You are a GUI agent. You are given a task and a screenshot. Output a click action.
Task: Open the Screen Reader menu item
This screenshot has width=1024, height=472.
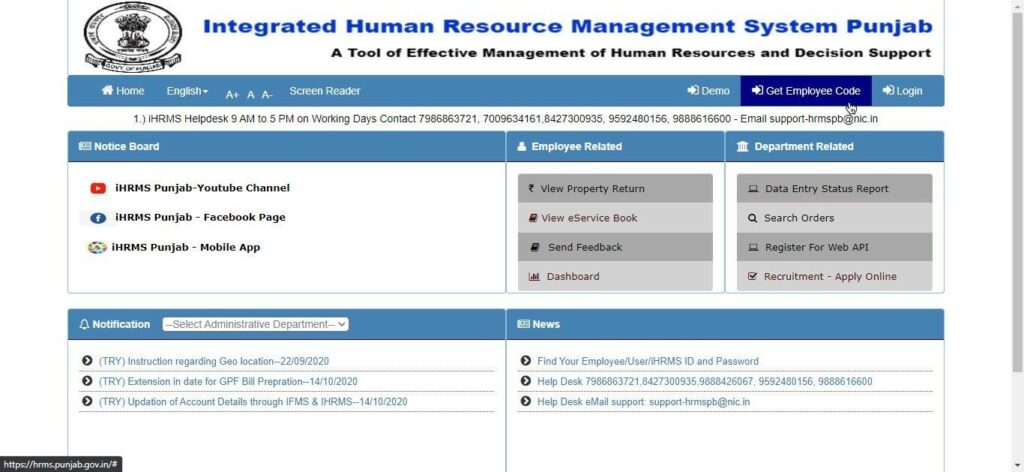click(x=325, y=91)
